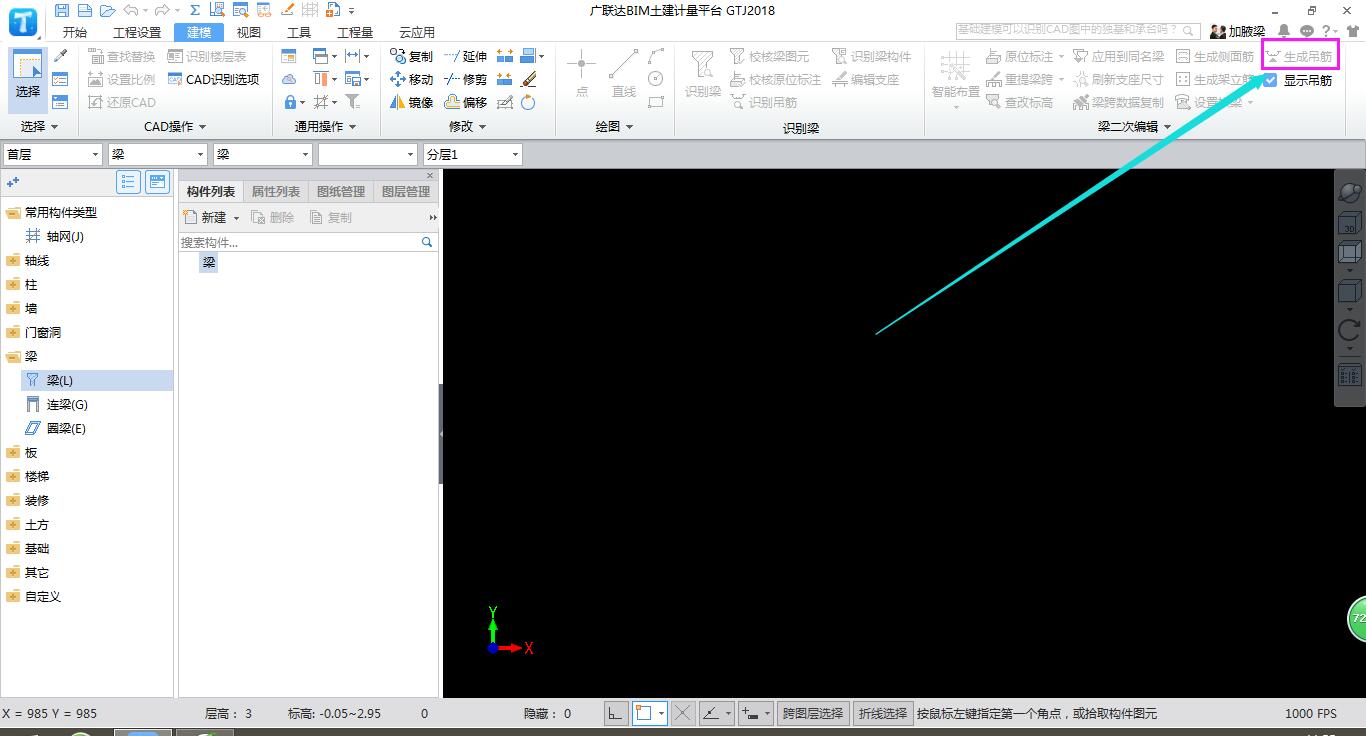Screen dimensions: 1366x736
Task: Open the 视图 ribbon tab
Action: coord(249,32)
